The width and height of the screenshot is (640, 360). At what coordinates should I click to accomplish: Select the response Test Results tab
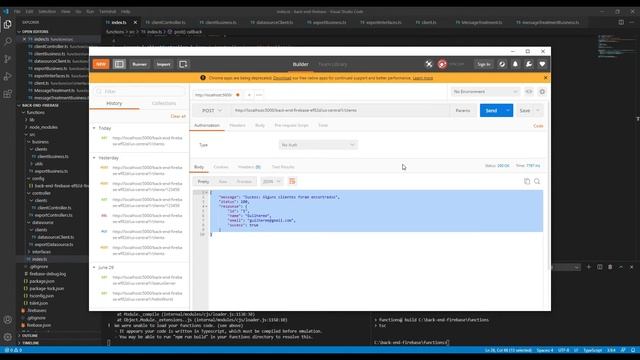(283, 167)
